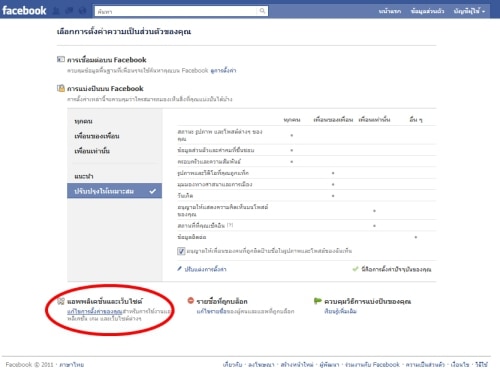Select เพื่อนเท่านั้น (Friends only) preset
This screenshot has height=375, width=500.
(92, 151)
